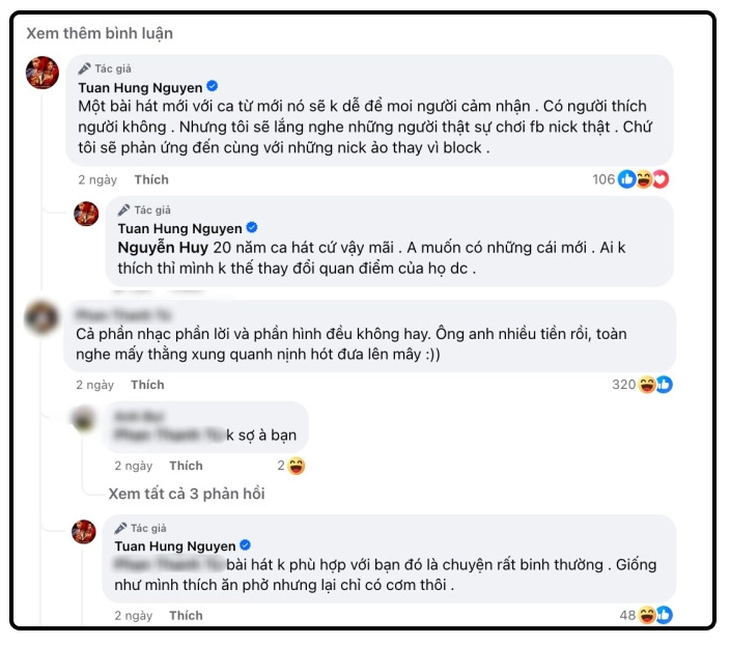Open Tuan Hung Nguyen profile from first comment
730x645 pixels.
[141, 88]
